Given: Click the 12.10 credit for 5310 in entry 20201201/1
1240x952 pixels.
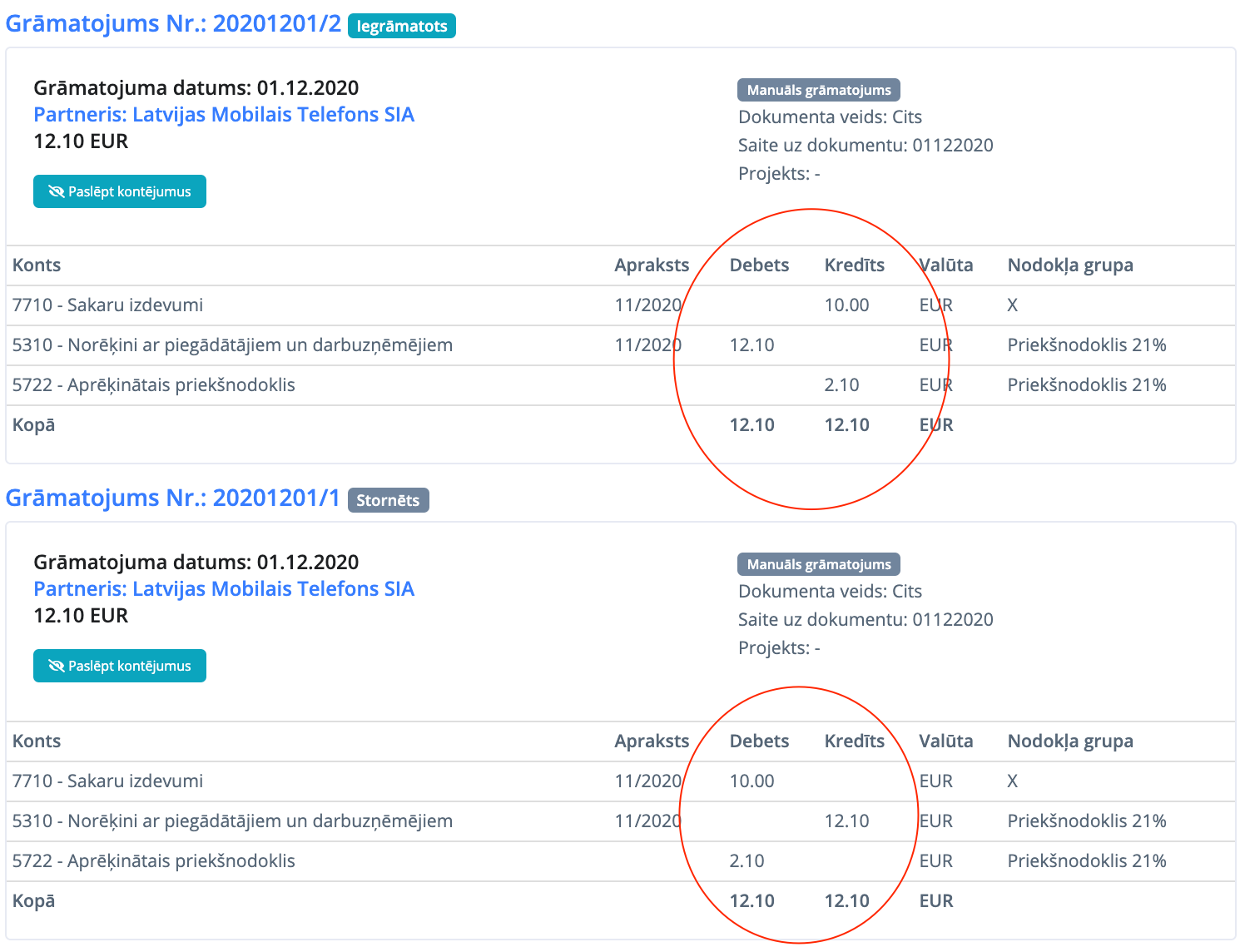Looking at the screenshot, I should pyautogui.click(x=846, y=821).
